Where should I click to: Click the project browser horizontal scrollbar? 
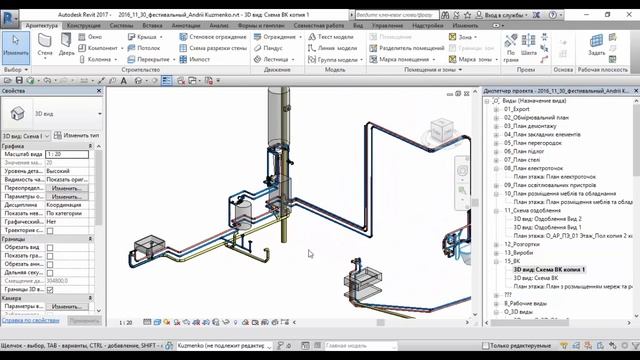pos(529,322)
